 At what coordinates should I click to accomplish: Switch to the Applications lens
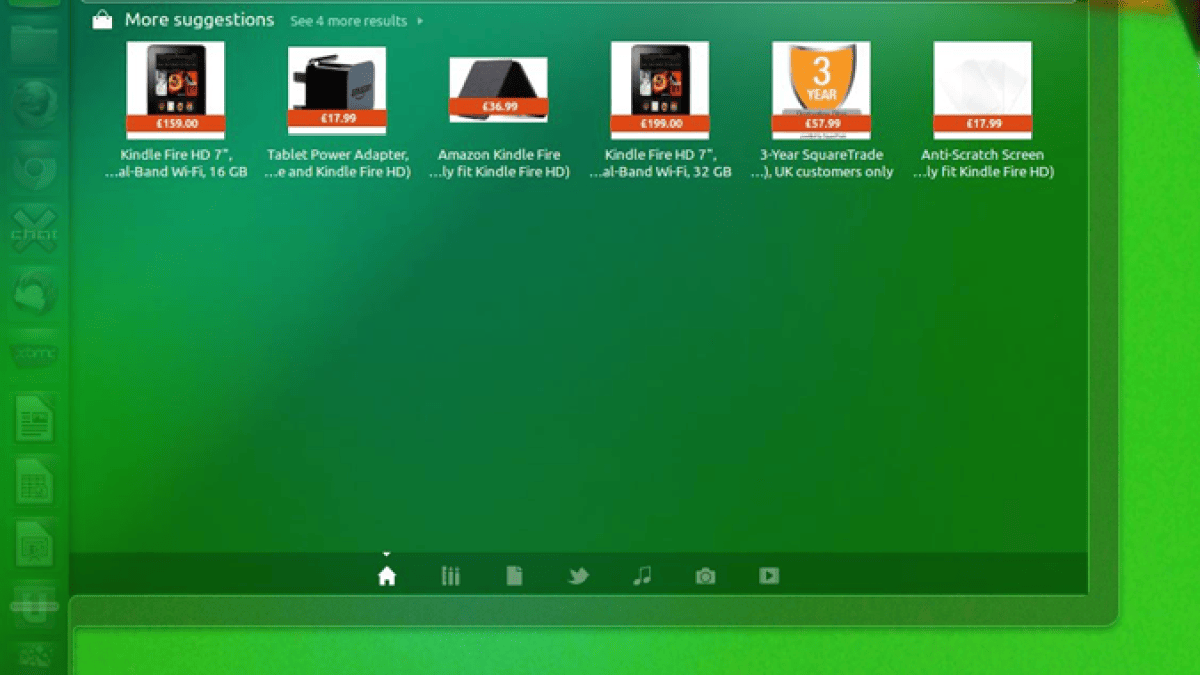point(450,576)
